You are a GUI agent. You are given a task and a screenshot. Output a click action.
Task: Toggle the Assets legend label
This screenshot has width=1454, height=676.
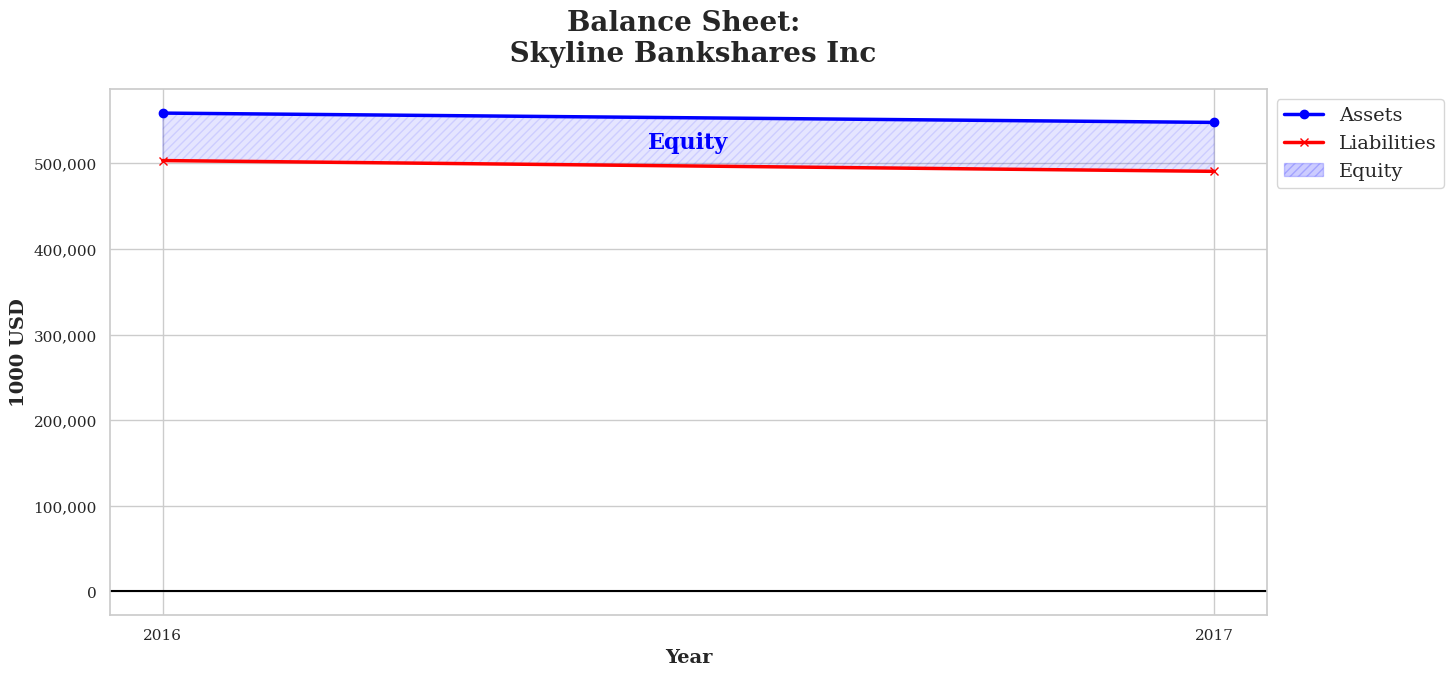click(x=1370, y=115)
